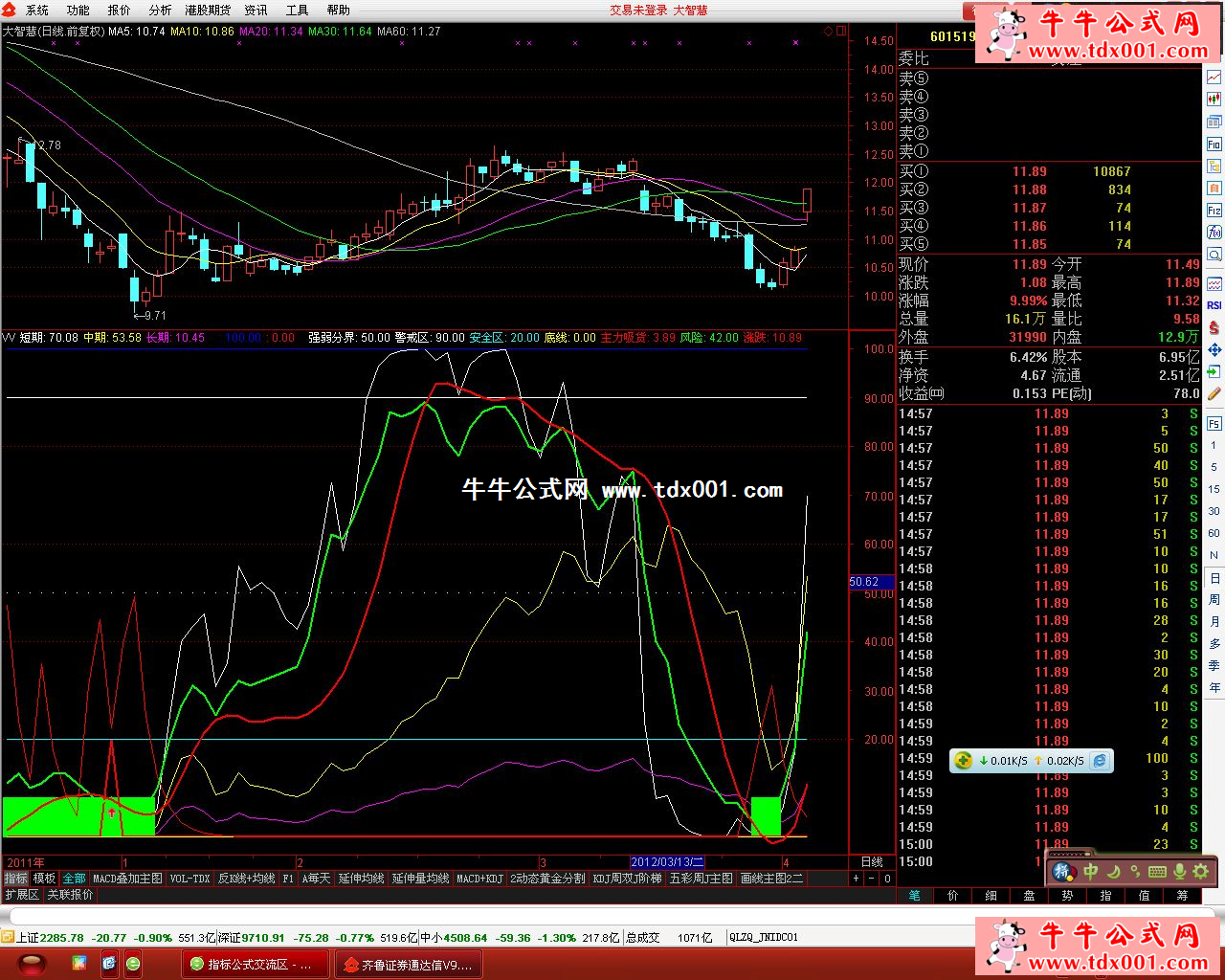Viewport: 1225px width, 980px height.
Task: Click the RSI indicator icon
Action: click(1214, 305)
